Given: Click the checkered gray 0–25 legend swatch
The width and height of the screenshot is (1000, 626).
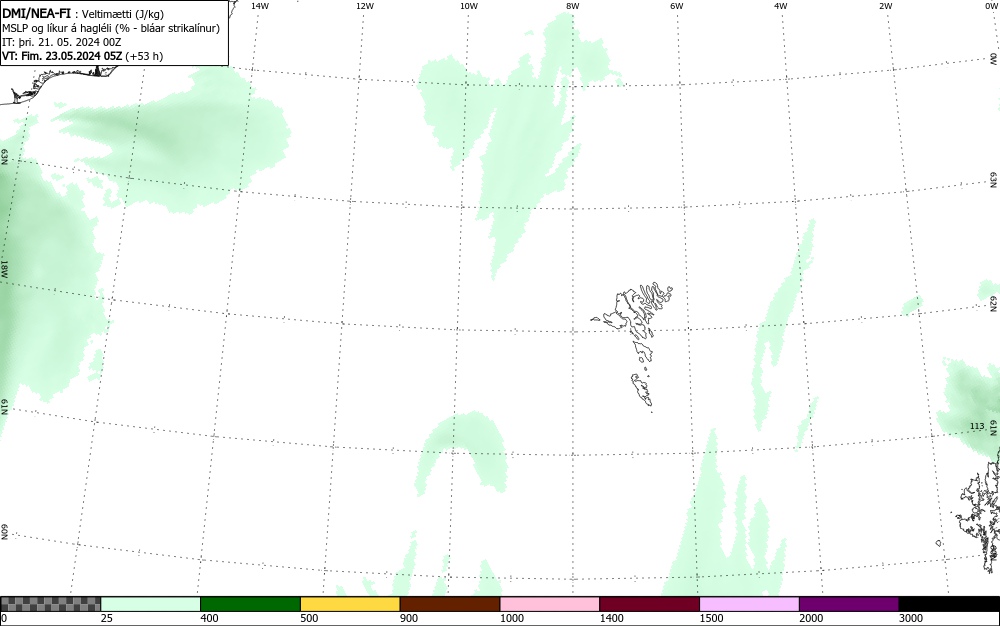Looking at the screenshot, I should click(x=50, y=604).
